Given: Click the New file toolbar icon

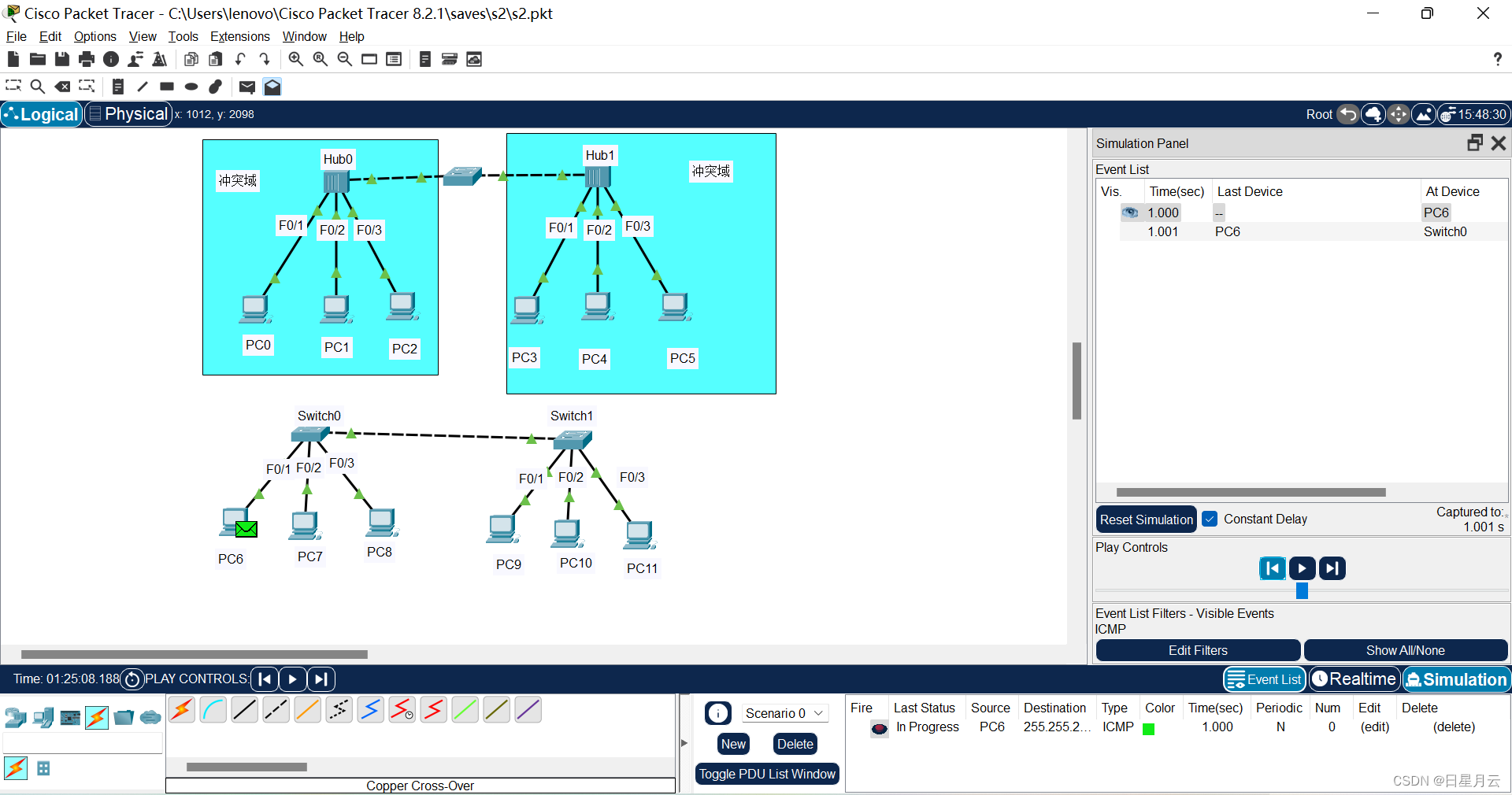Looking at the screenshot, I should pos(13,59).
